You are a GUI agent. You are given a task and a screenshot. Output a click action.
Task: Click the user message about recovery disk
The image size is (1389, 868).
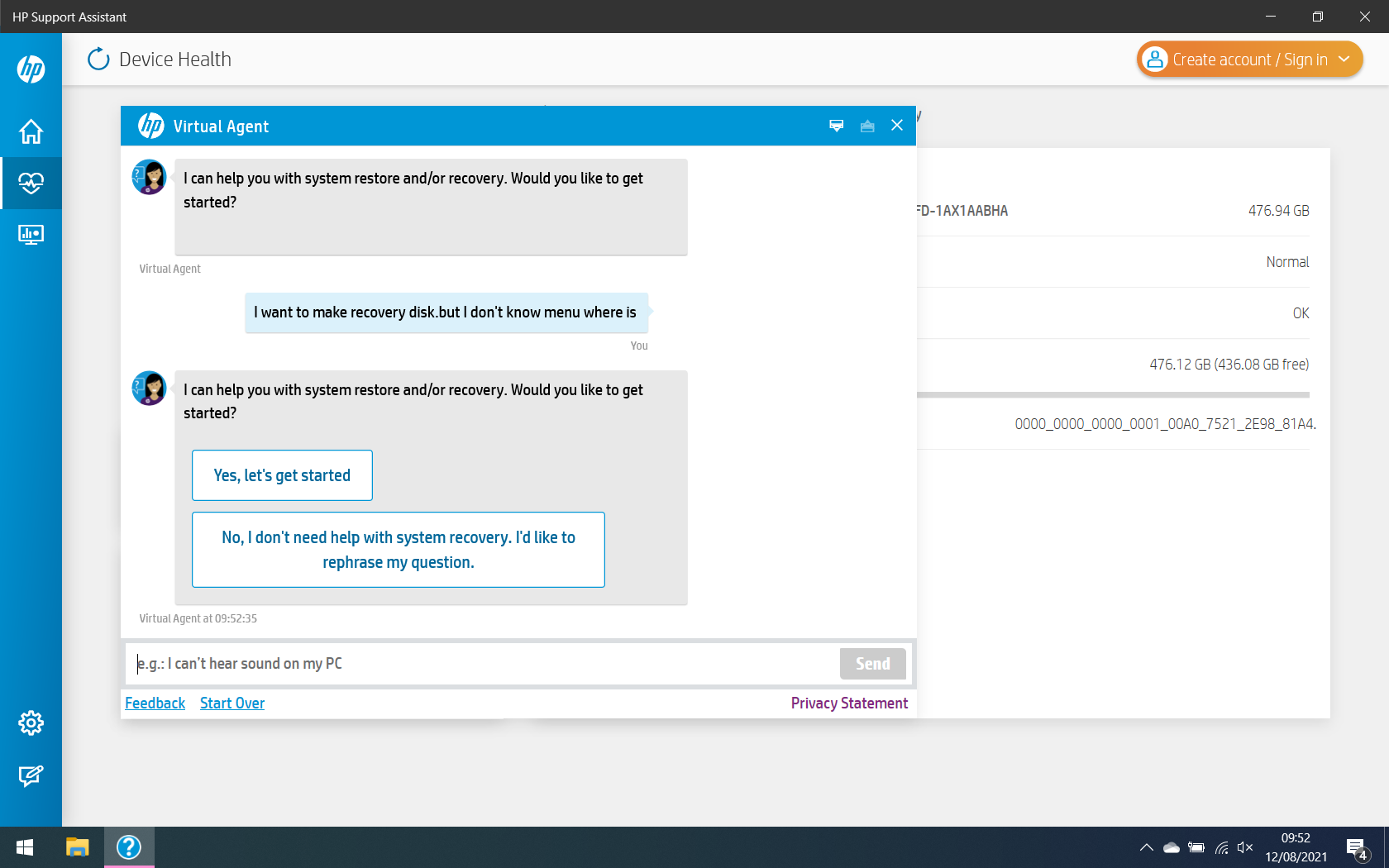coord(446,312)
